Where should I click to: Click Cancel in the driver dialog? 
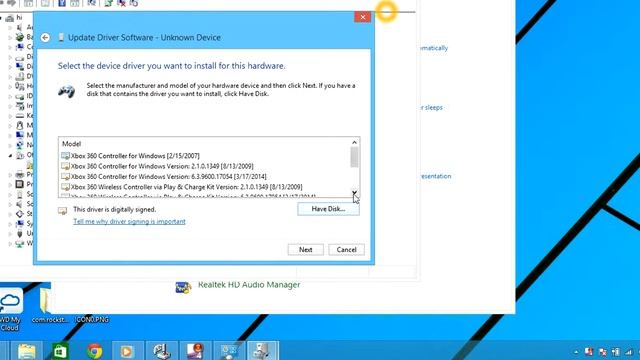346,250
